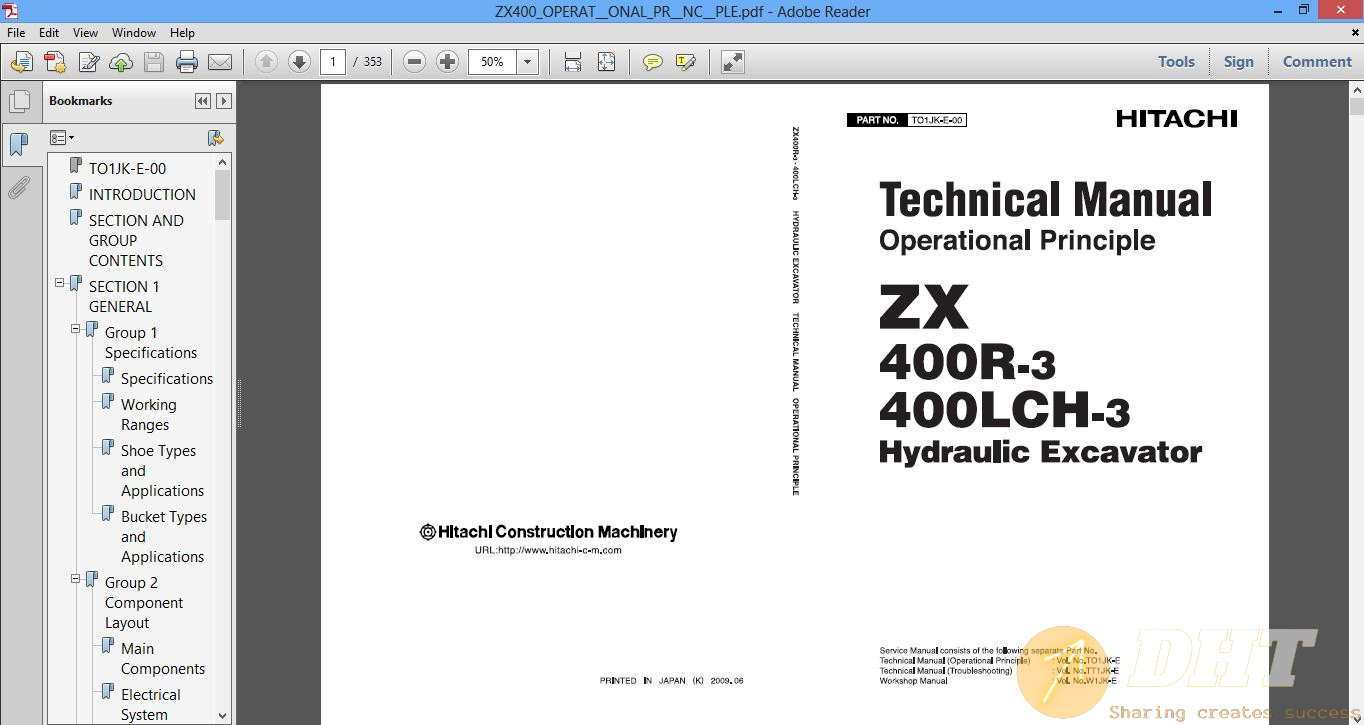The width and height of the screenshot is (1364, 725).
Task: Click the page number field
Action: tap(333, 62)
